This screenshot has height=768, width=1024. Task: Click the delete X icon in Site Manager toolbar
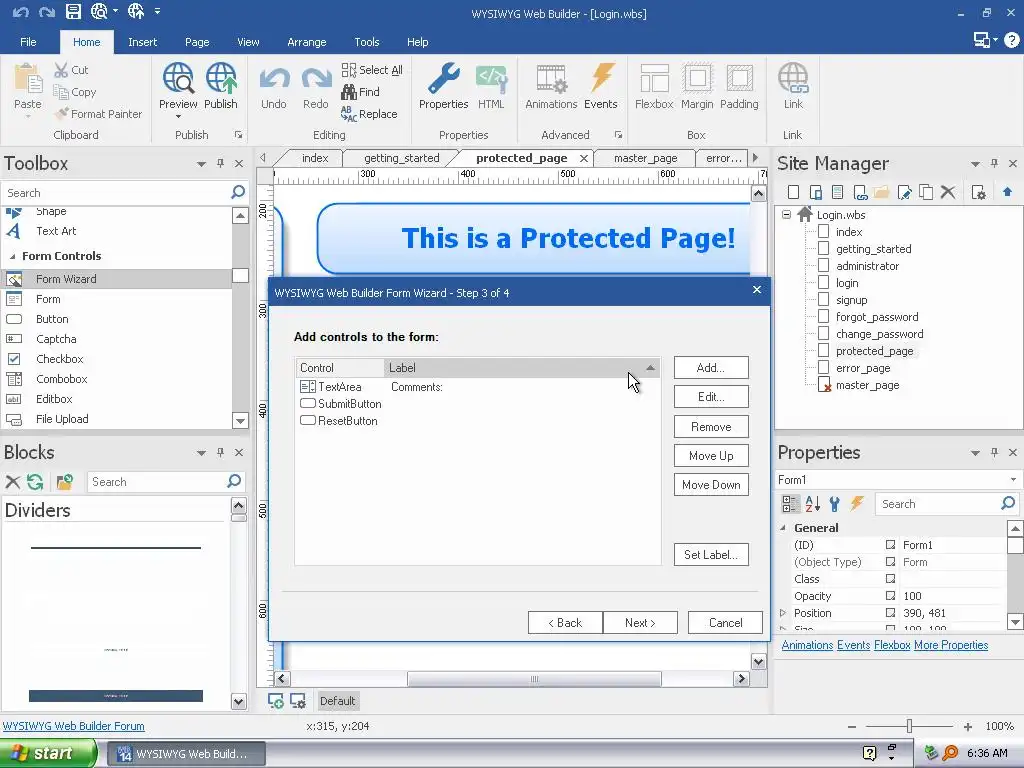point(948,192)
